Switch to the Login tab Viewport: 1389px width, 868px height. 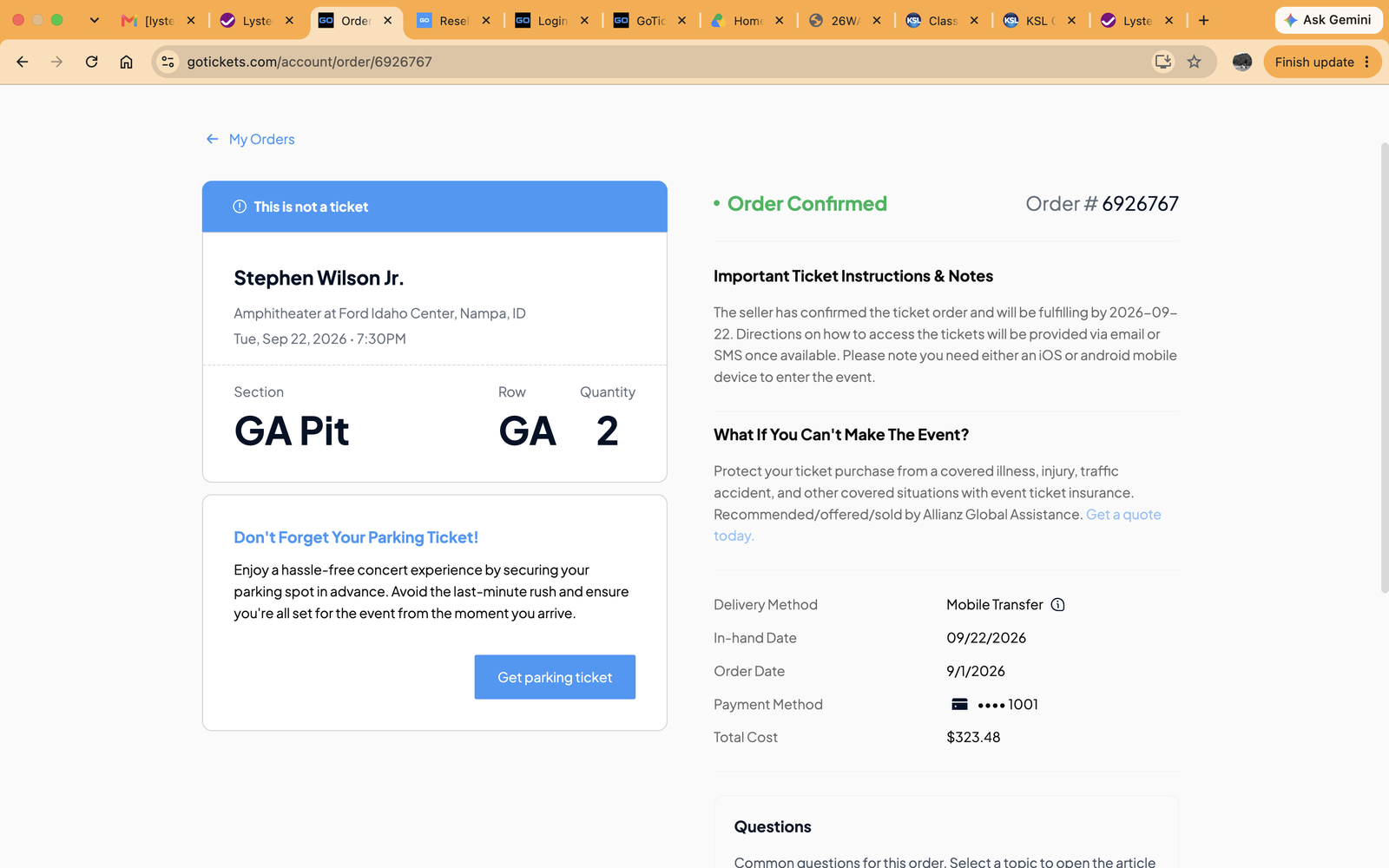[x=542, y=21]
